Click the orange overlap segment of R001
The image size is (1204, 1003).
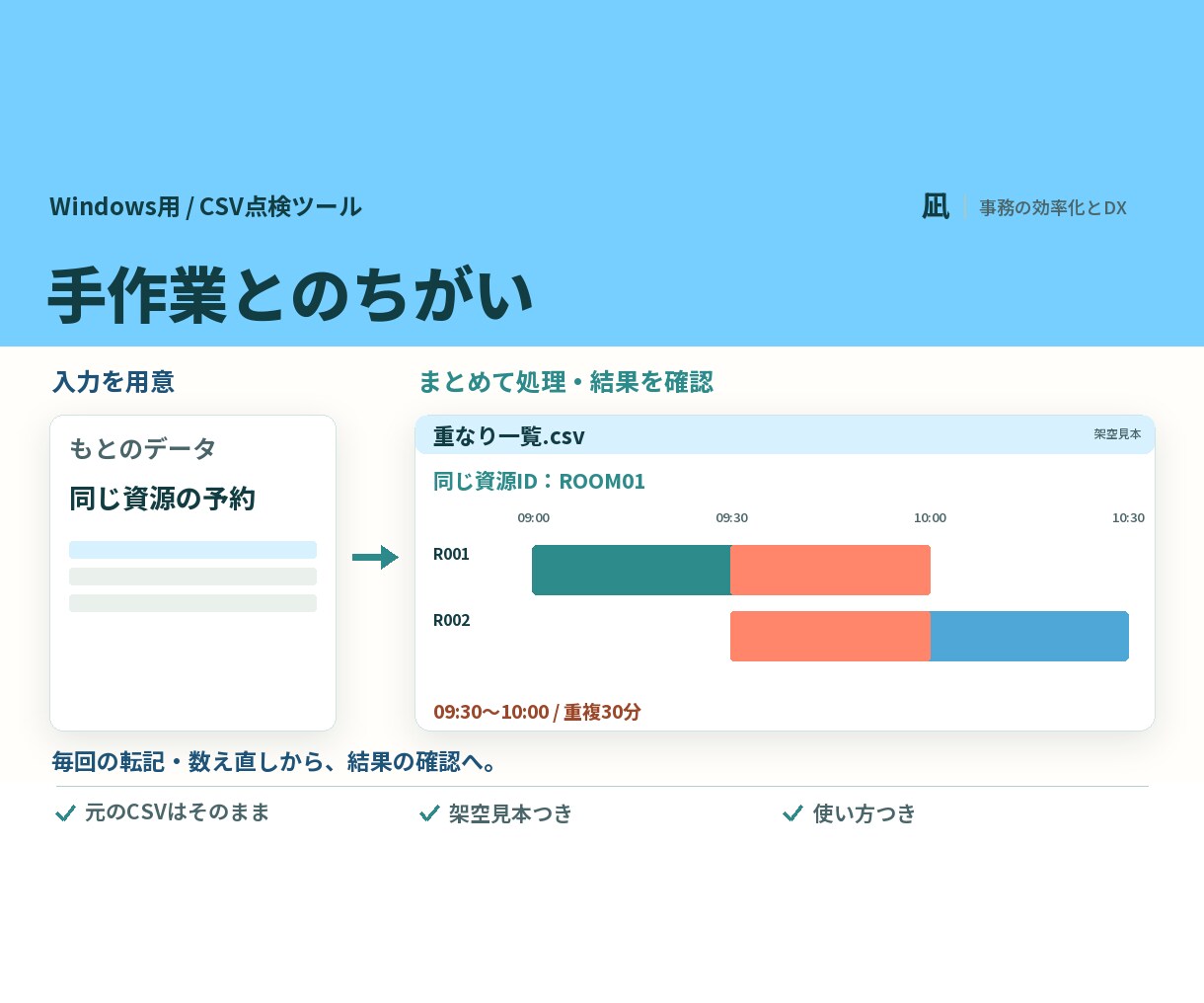pos(830,570)
